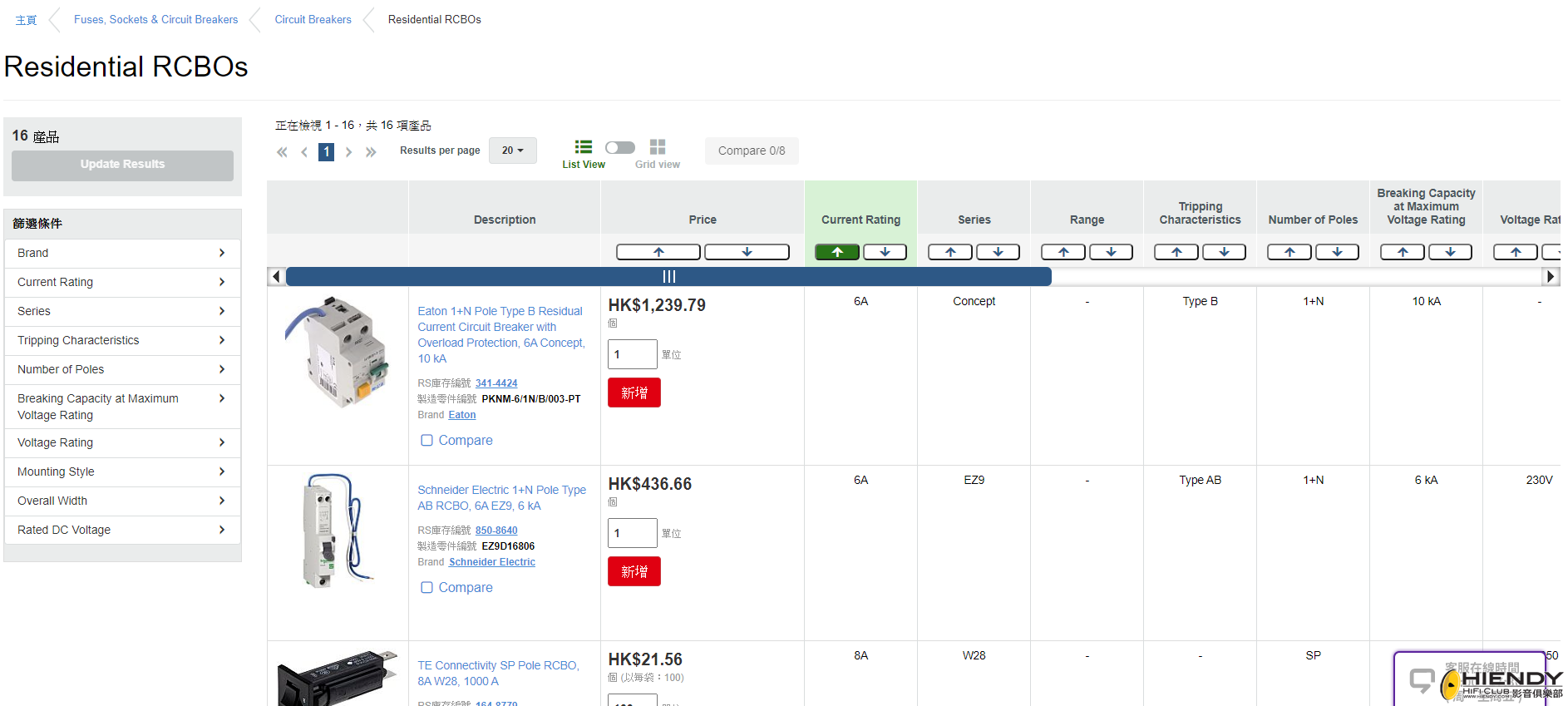1568x706 pixels.
Task: Open Eaton 1+N Pole Type B product link
Action: pyautogui.click(x=501, y=335)
